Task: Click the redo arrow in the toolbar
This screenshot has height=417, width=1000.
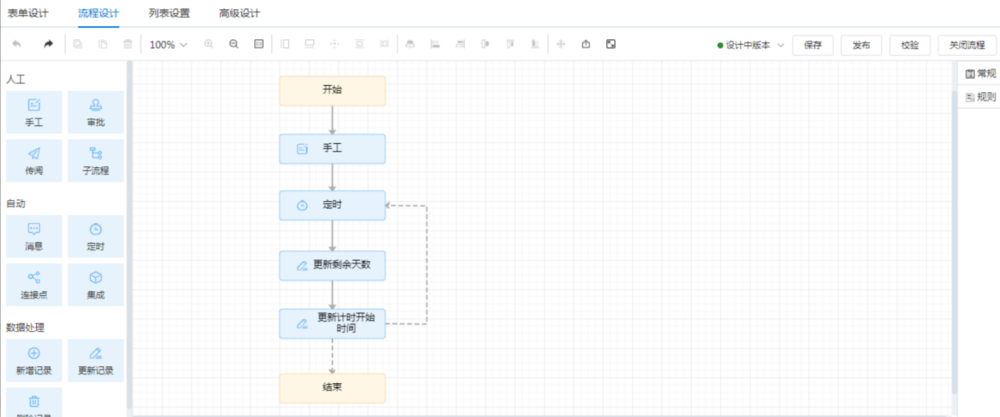Action: (48, 45)
